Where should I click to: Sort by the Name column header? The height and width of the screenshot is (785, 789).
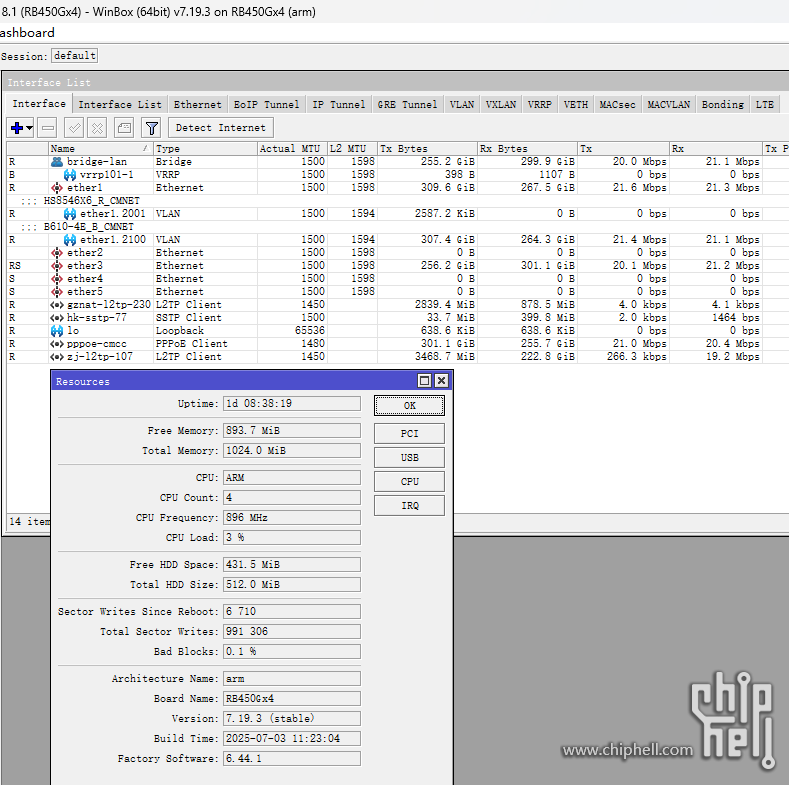tap(101, 148)
